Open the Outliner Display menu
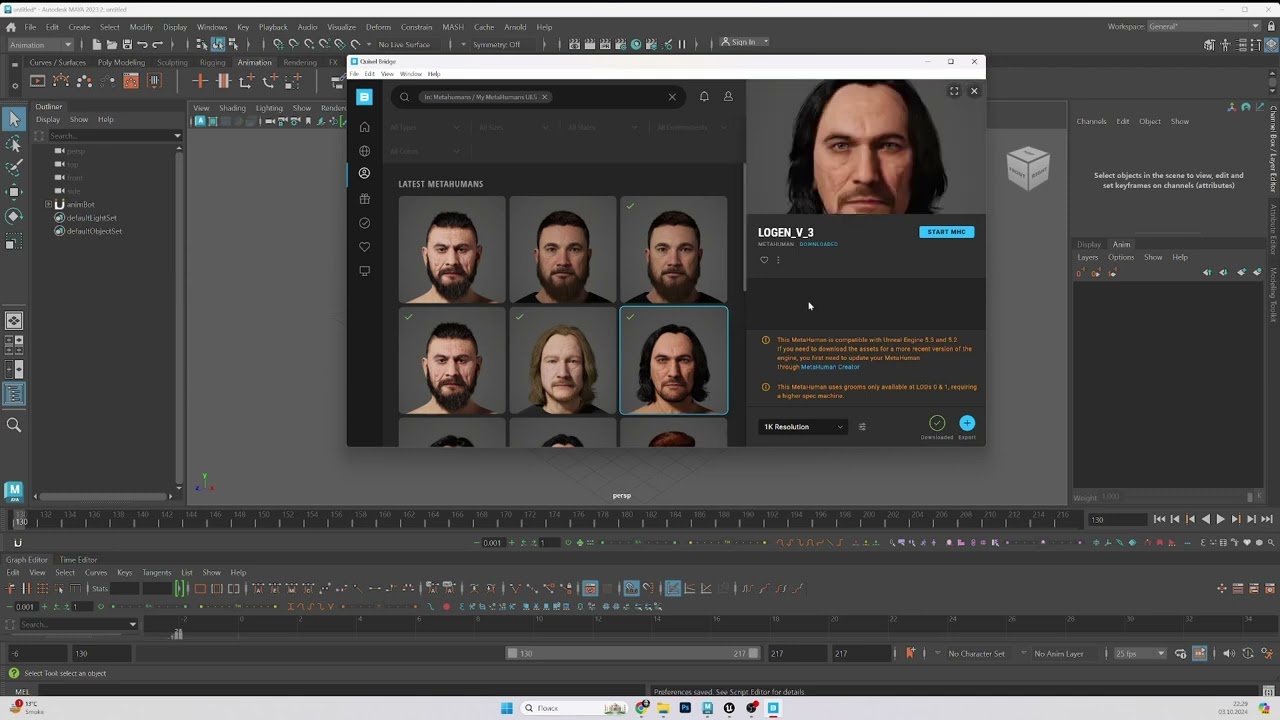 coord(48,119)
